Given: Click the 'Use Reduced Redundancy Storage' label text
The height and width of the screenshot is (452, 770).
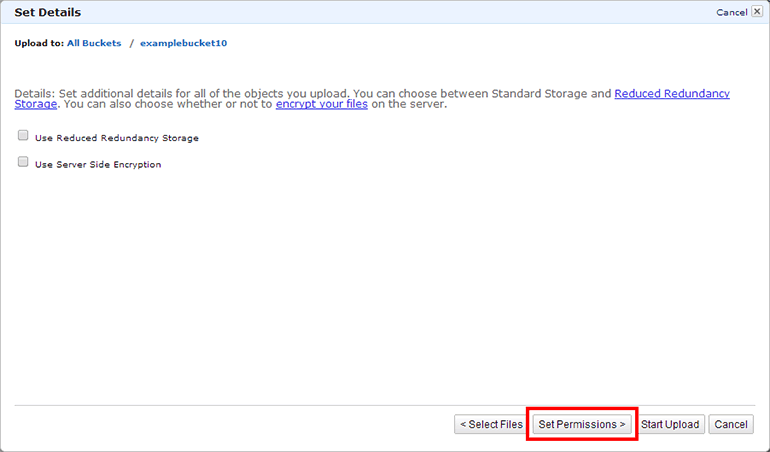Looking at the screenshot, I should point(116,138).
